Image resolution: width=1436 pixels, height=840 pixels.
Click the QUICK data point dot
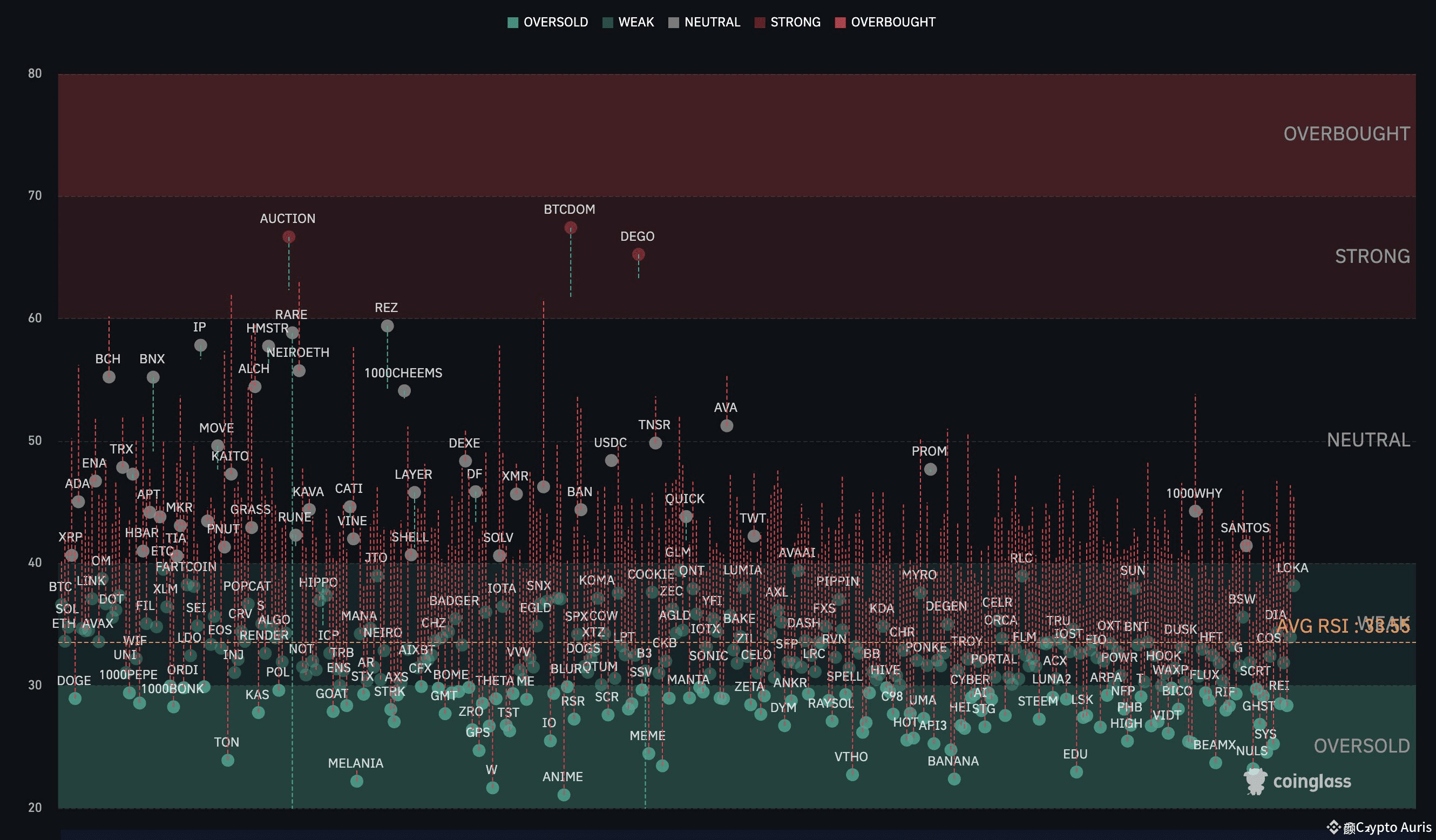[x=686, y=517]
